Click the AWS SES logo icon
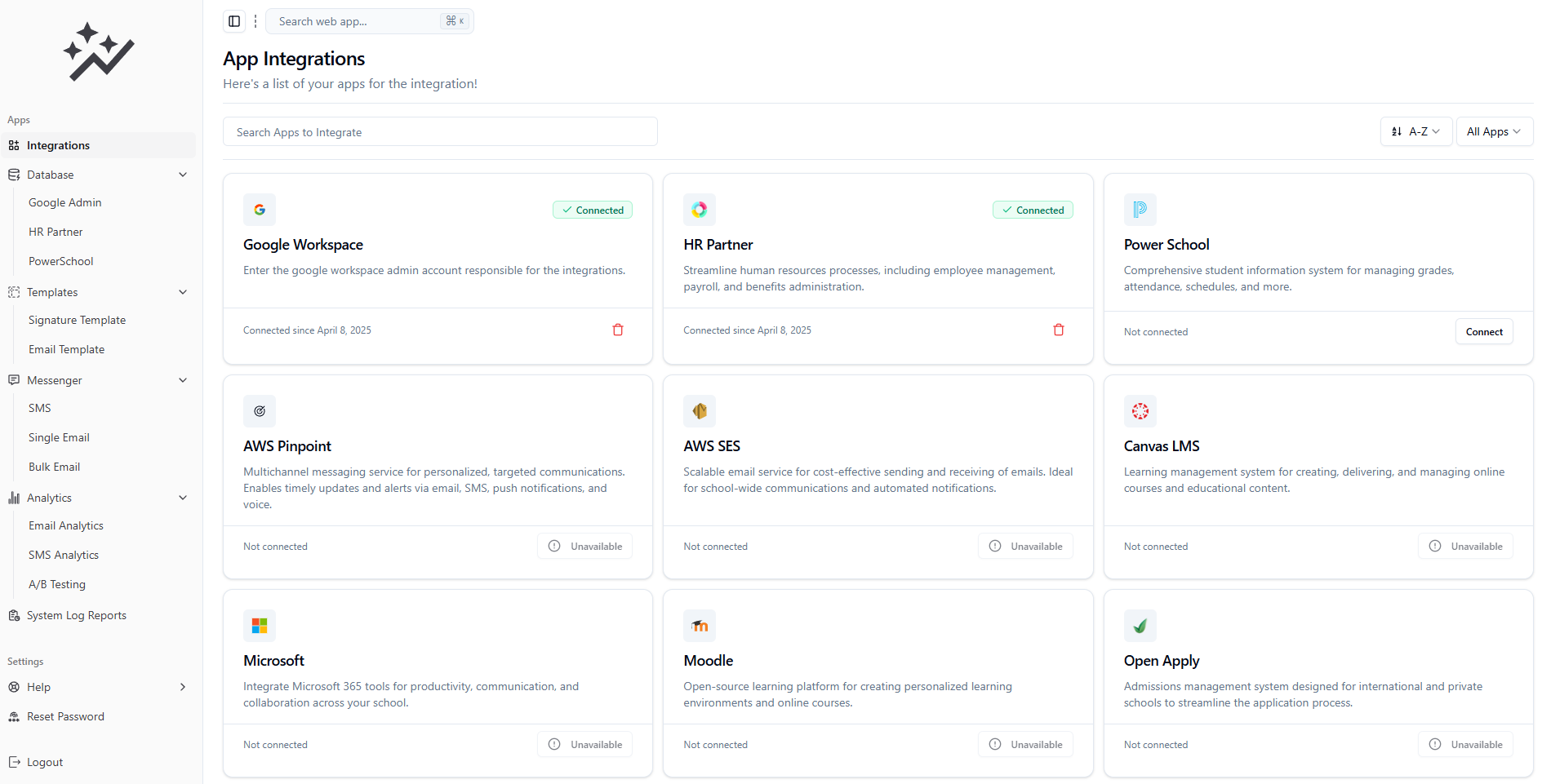The image size is (1542, 784). (x=700, y=411)
